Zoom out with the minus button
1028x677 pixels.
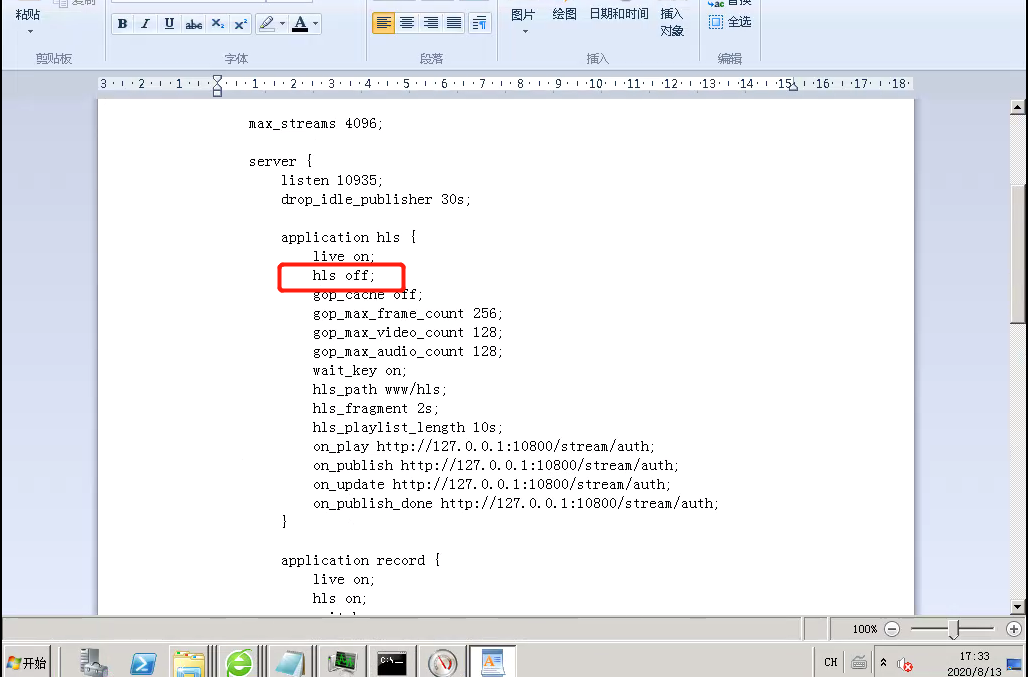pos(892,629)
